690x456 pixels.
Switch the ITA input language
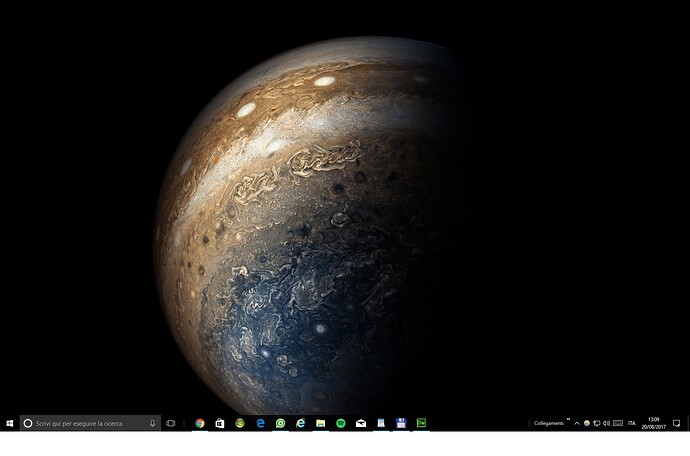632,423
